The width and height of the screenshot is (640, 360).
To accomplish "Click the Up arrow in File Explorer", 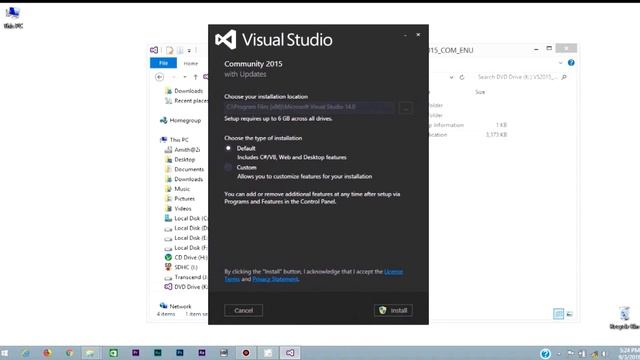I will point(196,77).
